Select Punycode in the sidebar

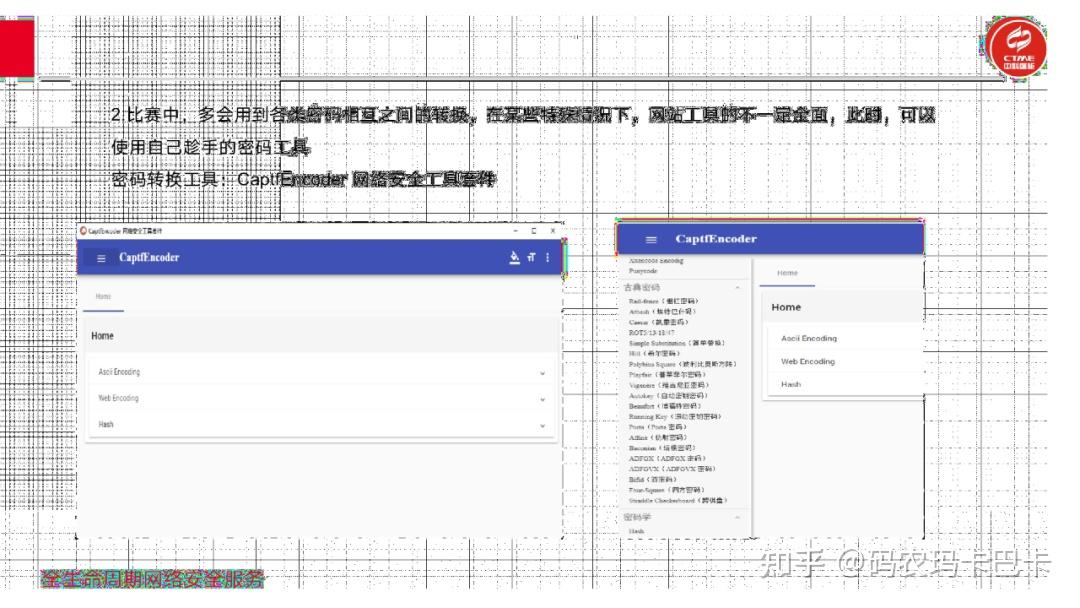point(643,271)
